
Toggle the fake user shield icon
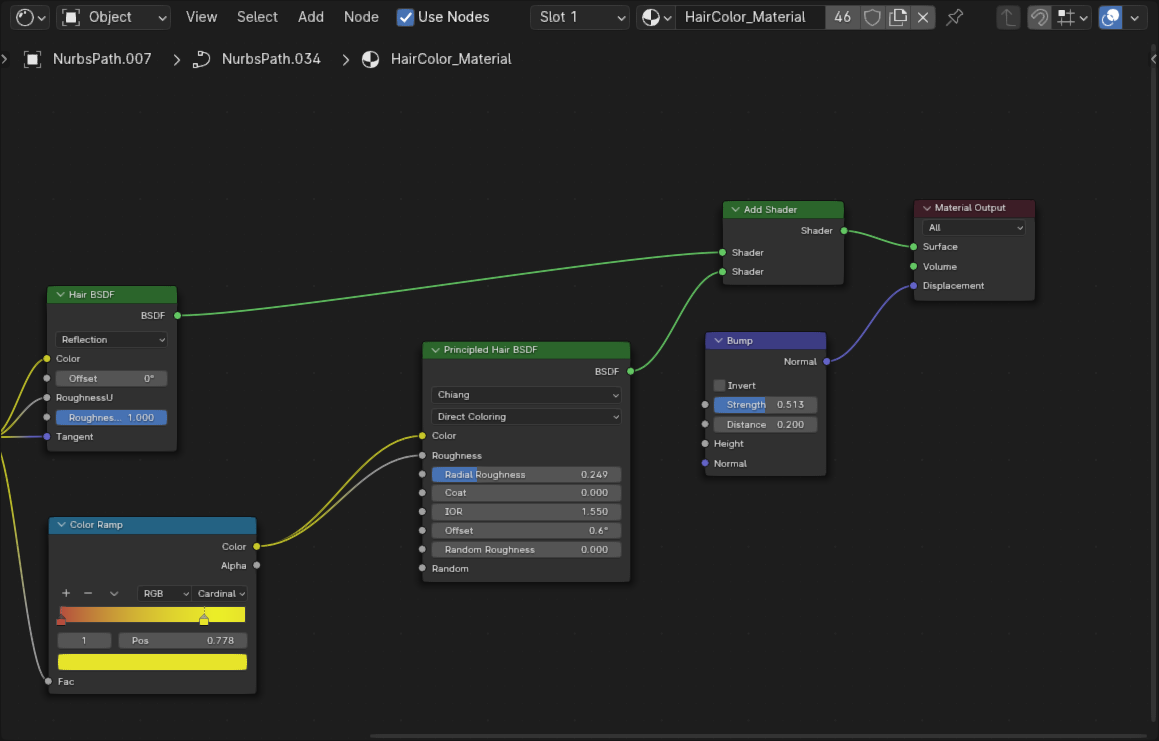872,17
